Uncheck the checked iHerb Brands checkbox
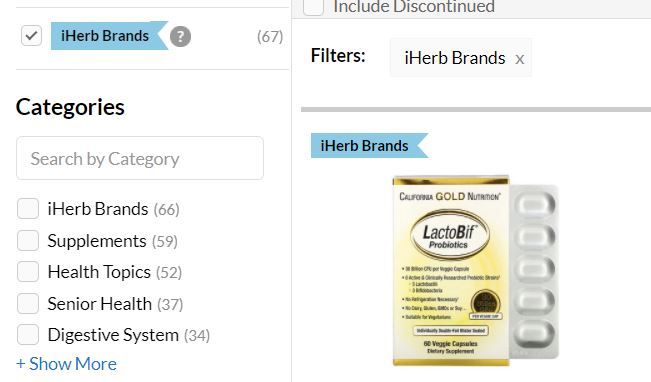Image resolution: width=651 pixels, height=382 pixels. coord(31,36)
